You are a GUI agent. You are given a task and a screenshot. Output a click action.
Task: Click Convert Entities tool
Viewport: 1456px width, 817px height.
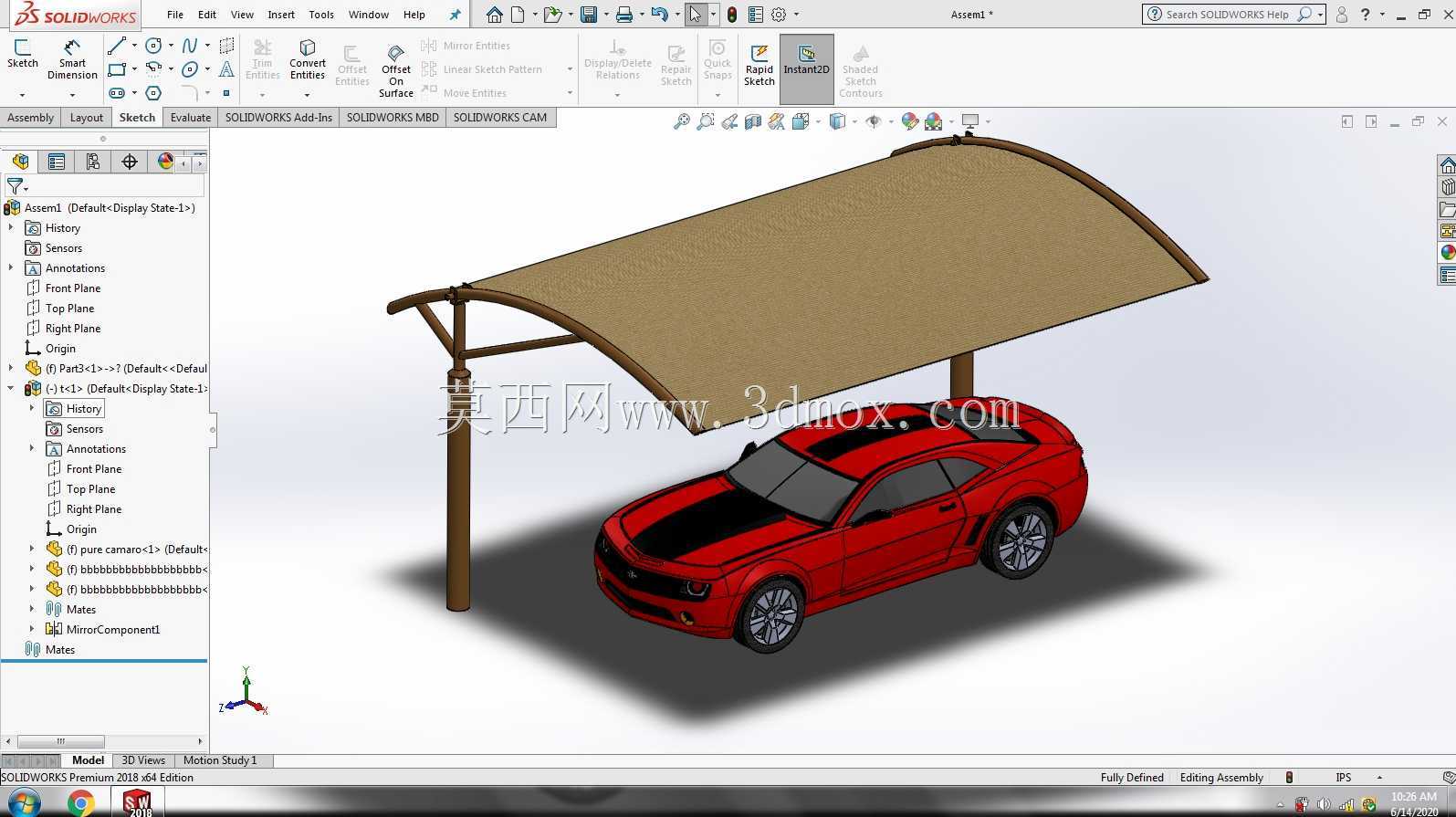pos(308,59)
